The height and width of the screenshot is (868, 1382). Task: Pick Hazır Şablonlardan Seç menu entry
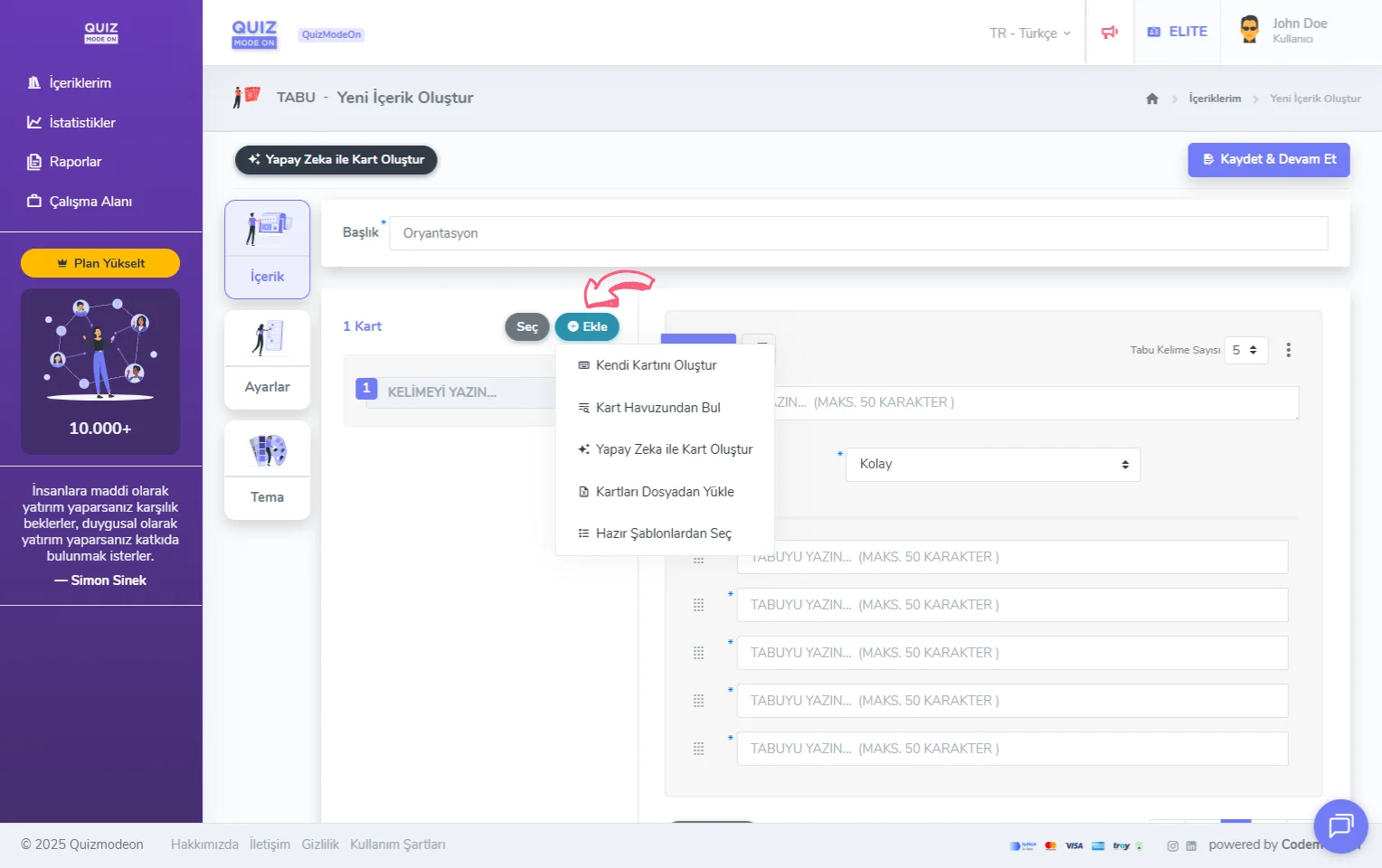(x=663, y=533)
